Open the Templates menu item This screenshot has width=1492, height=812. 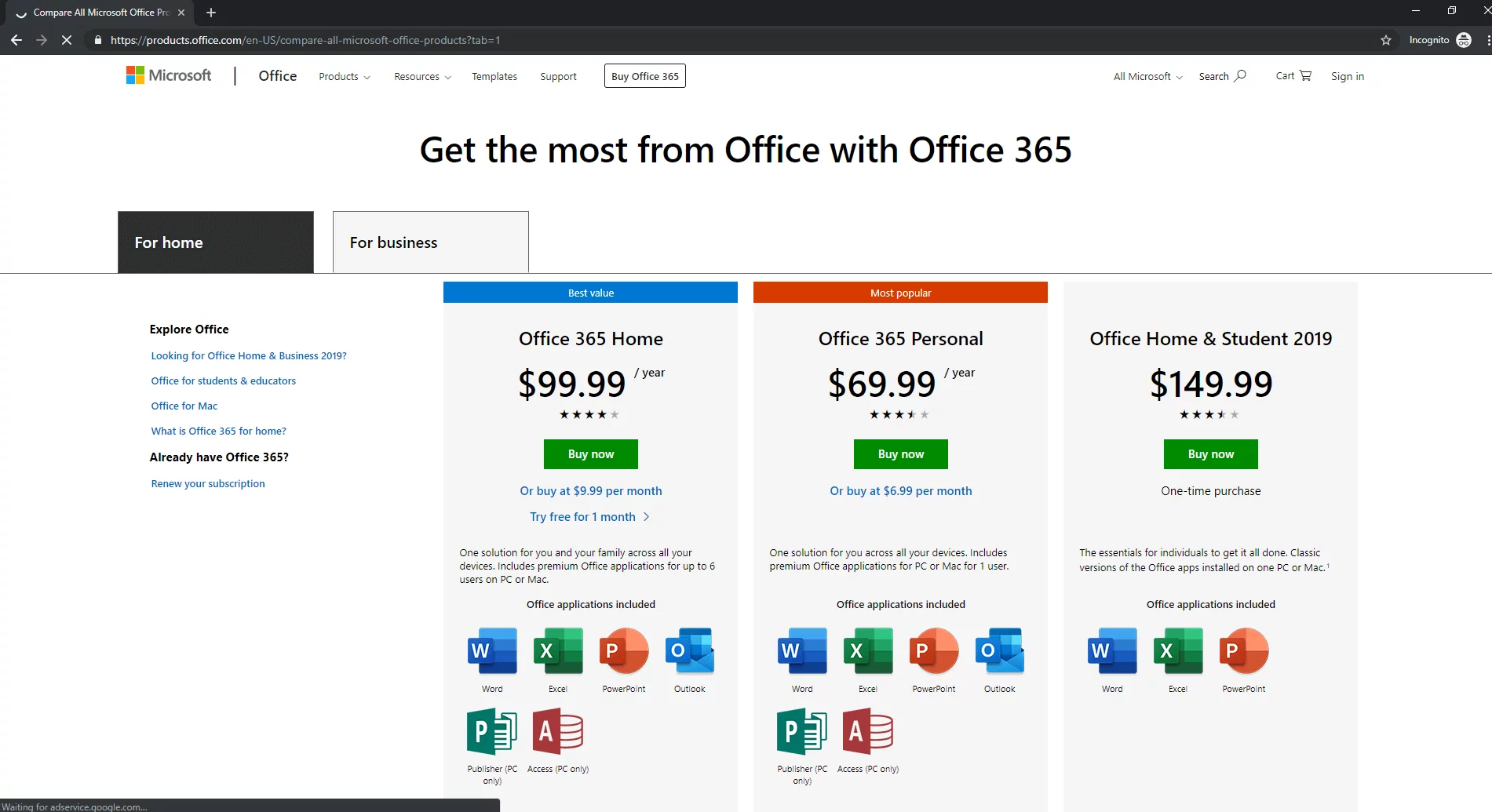[494, 76]
